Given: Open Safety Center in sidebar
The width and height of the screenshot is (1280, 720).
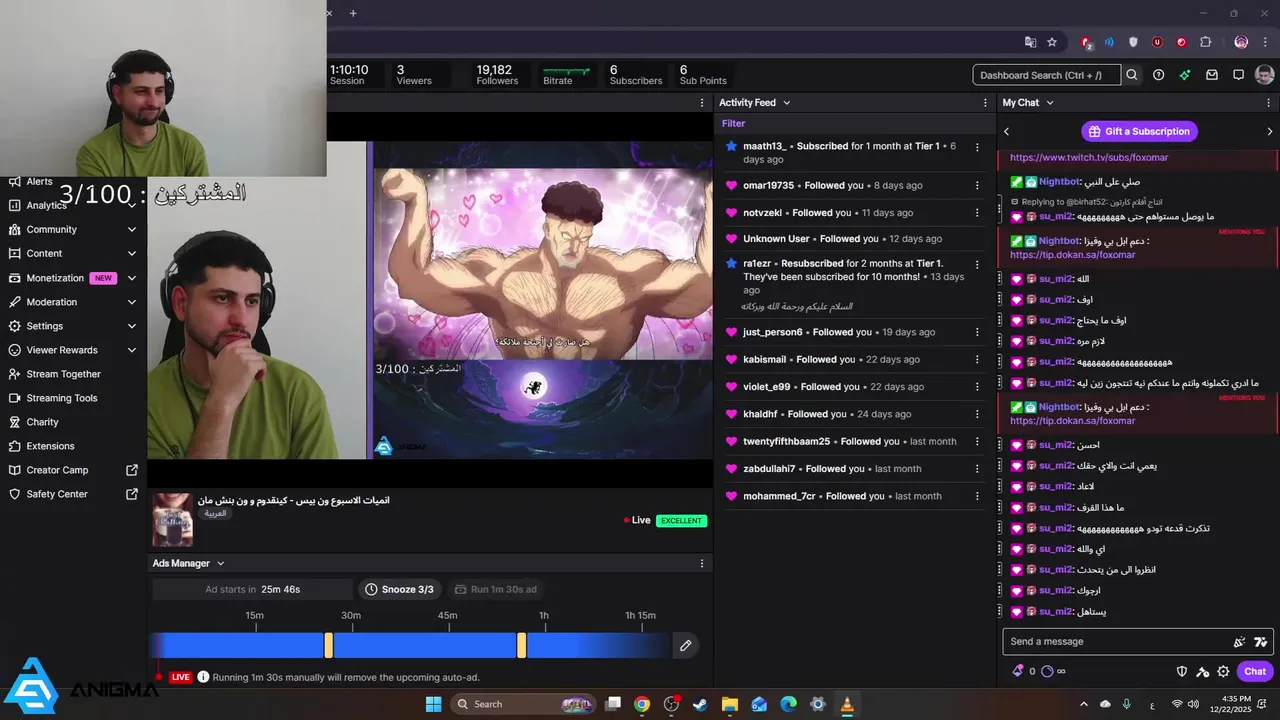Looking at the screenshot, I should 56,494.
